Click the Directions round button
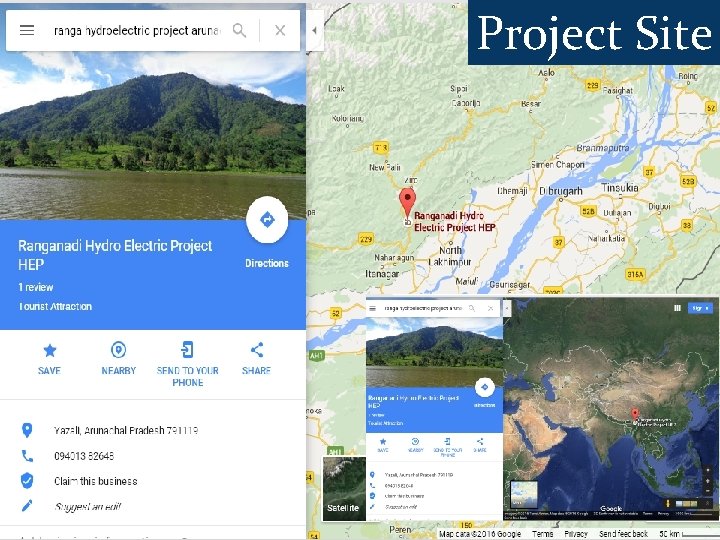 tap(267, 219)
